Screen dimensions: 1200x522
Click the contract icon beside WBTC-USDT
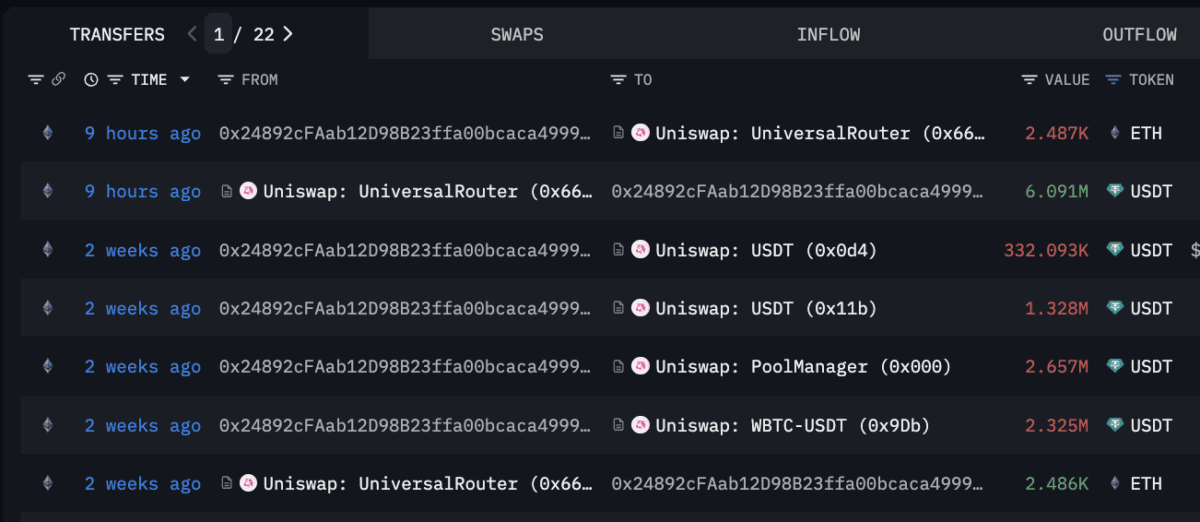(x=620, y=426)
